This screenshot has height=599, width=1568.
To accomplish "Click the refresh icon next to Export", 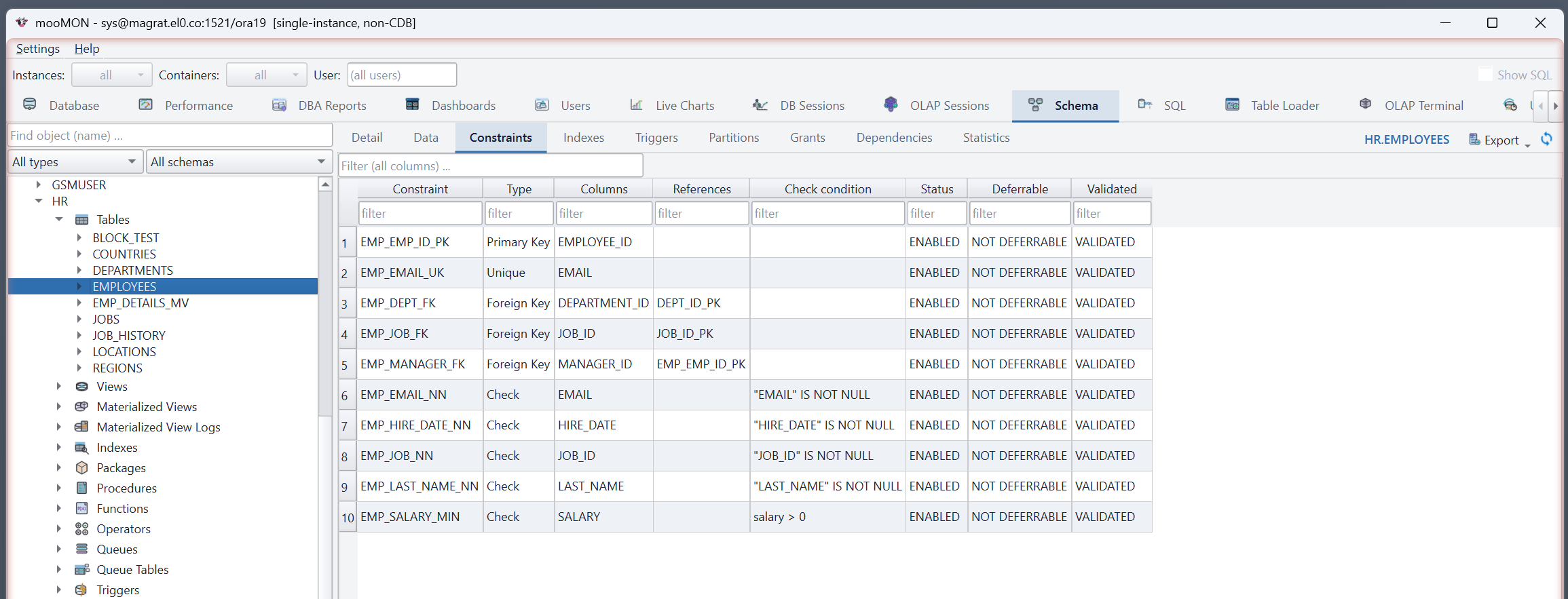I will (1546, 139).
